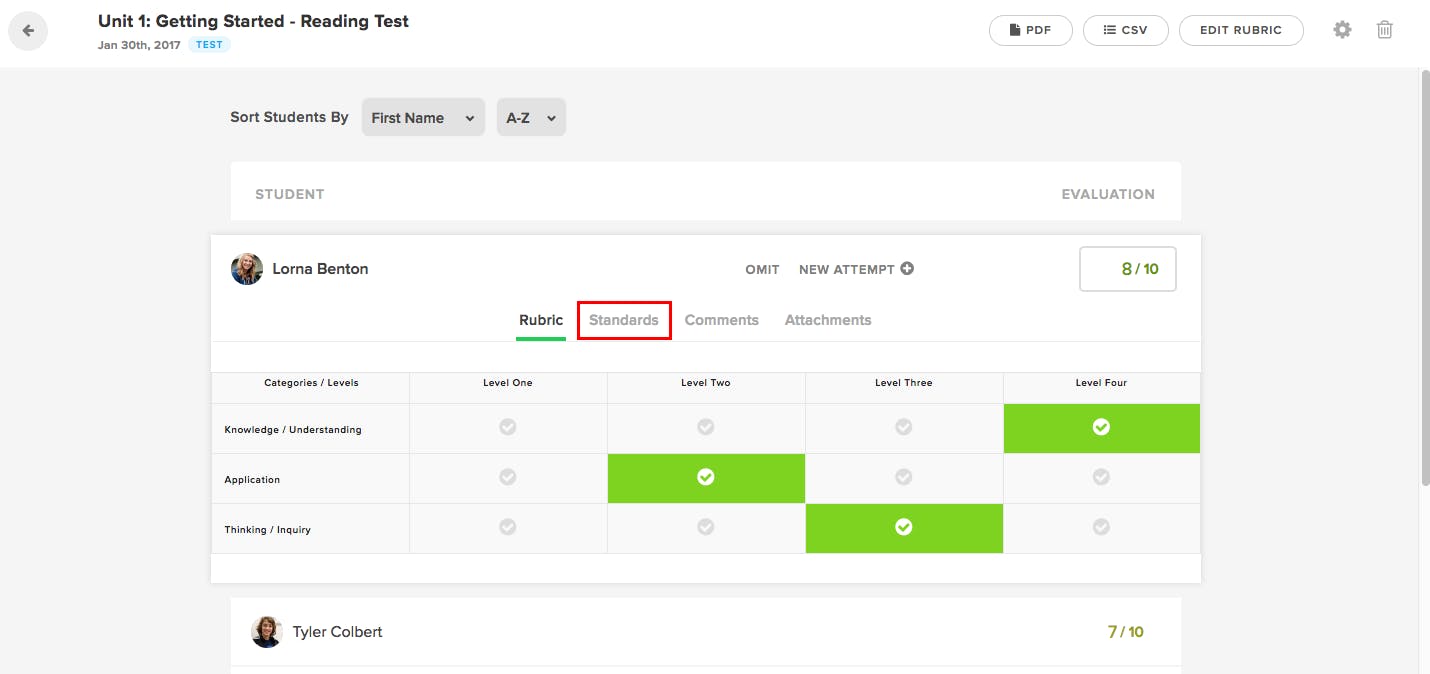Export the results as CSV
The height and width of the screenshot is (674, 1430).
1126,30
